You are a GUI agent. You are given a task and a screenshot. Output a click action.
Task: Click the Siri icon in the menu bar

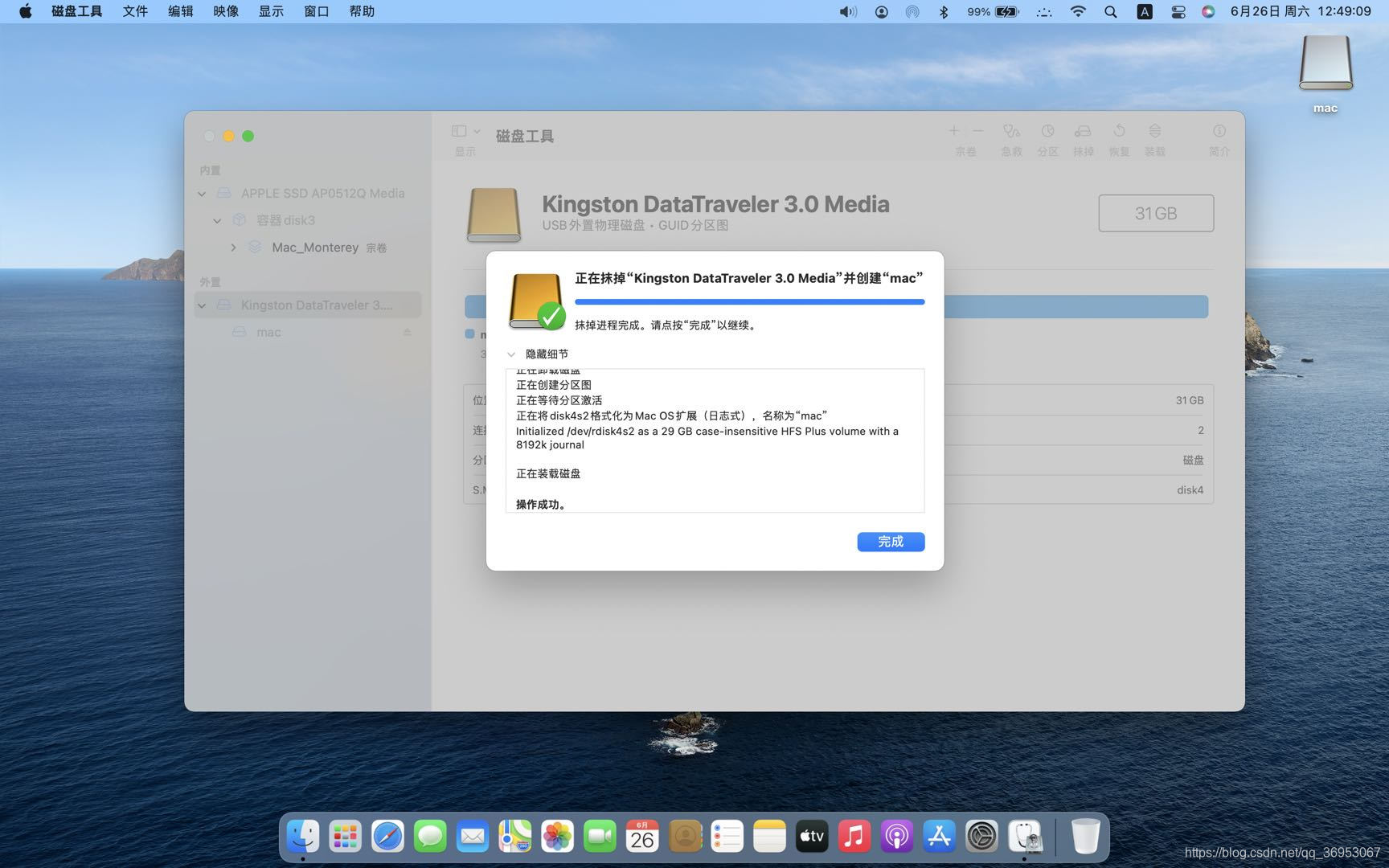point(1208,11)
